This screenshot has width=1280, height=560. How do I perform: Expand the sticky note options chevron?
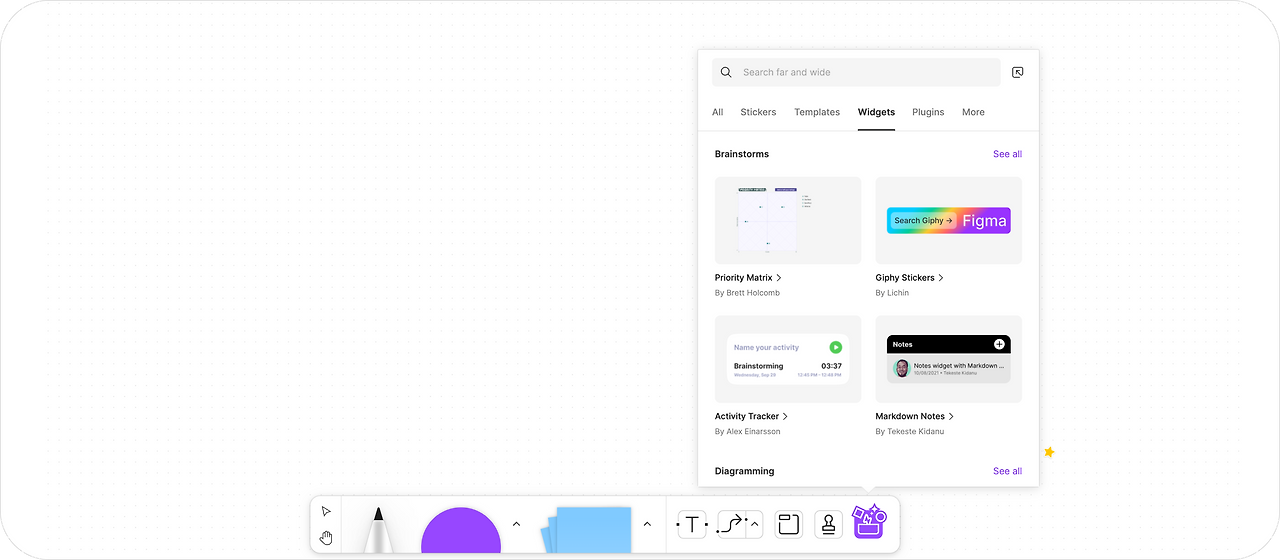pos(647,524)
